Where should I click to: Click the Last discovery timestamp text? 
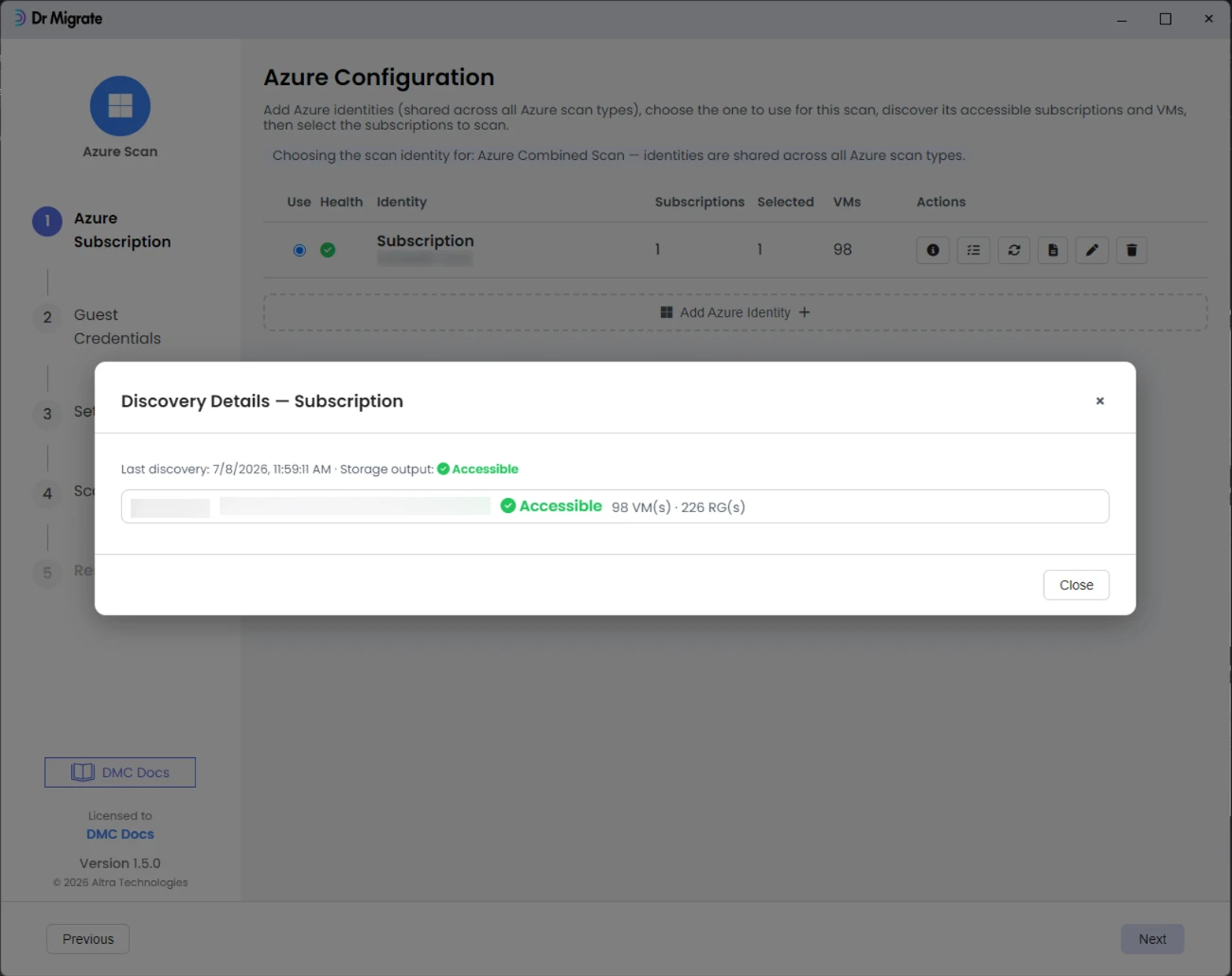click(226, 469)
